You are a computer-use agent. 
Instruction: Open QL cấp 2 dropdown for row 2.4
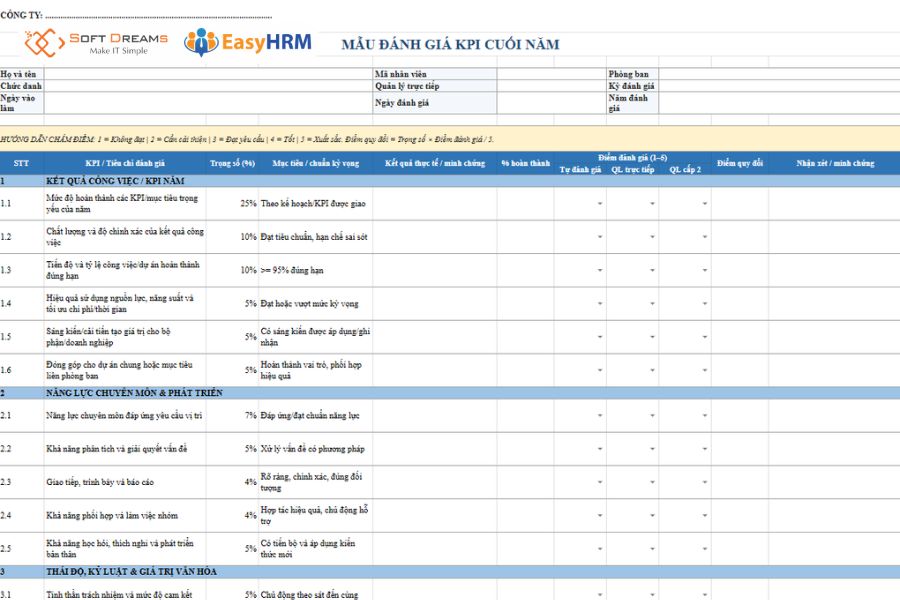click(x=705, y=516)
